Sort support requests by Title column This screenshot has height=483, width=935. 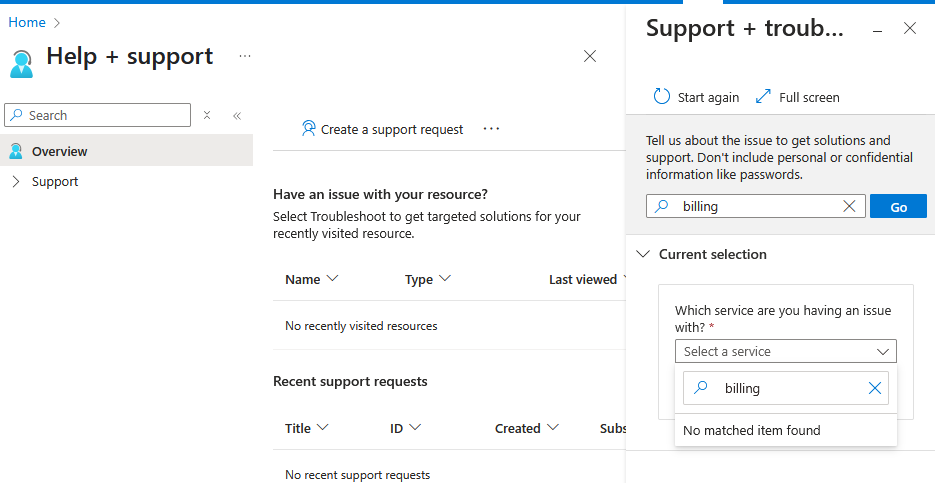[307, 428]
